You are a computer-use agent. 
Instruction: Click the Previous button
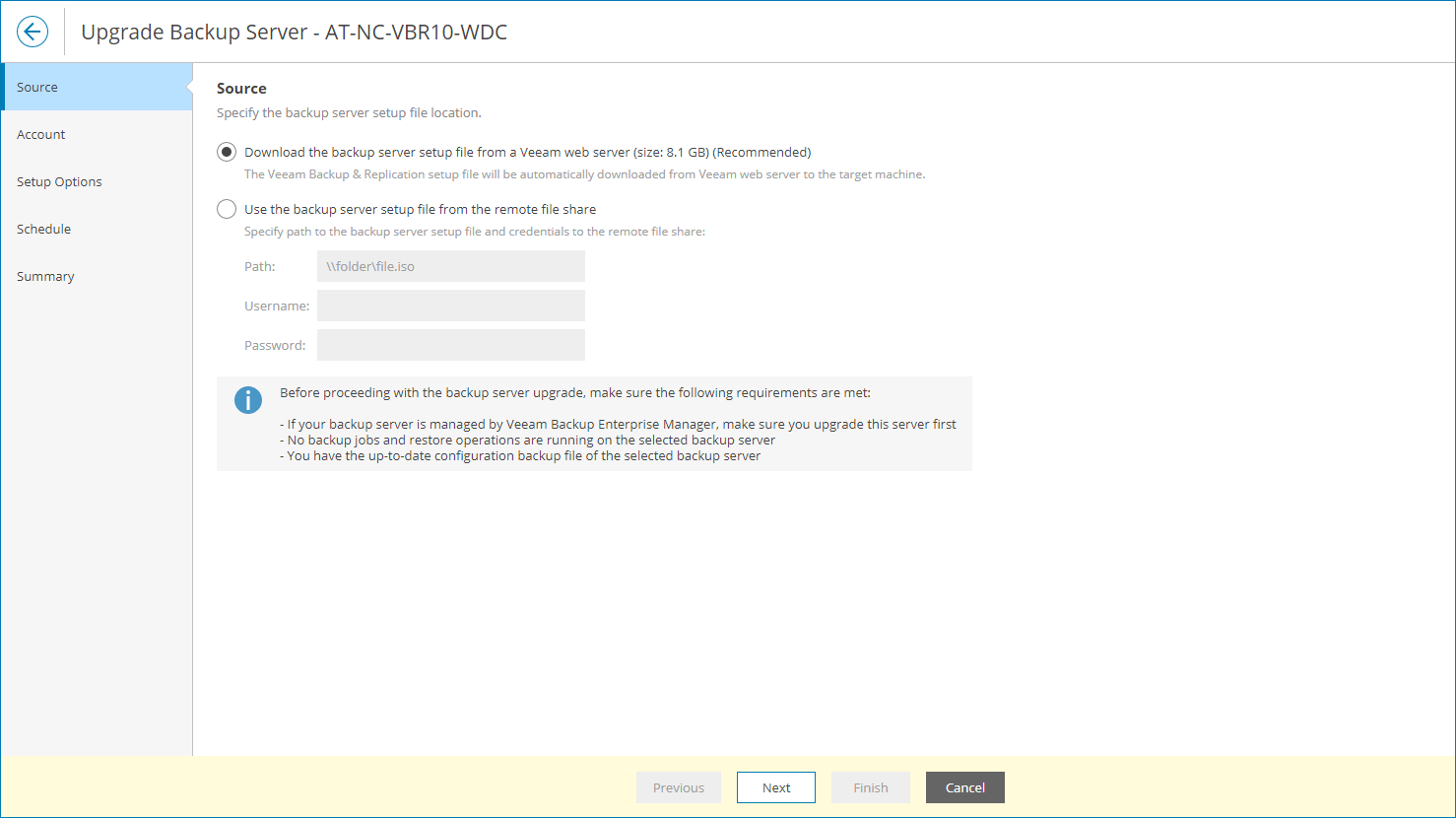click(679, 787)
